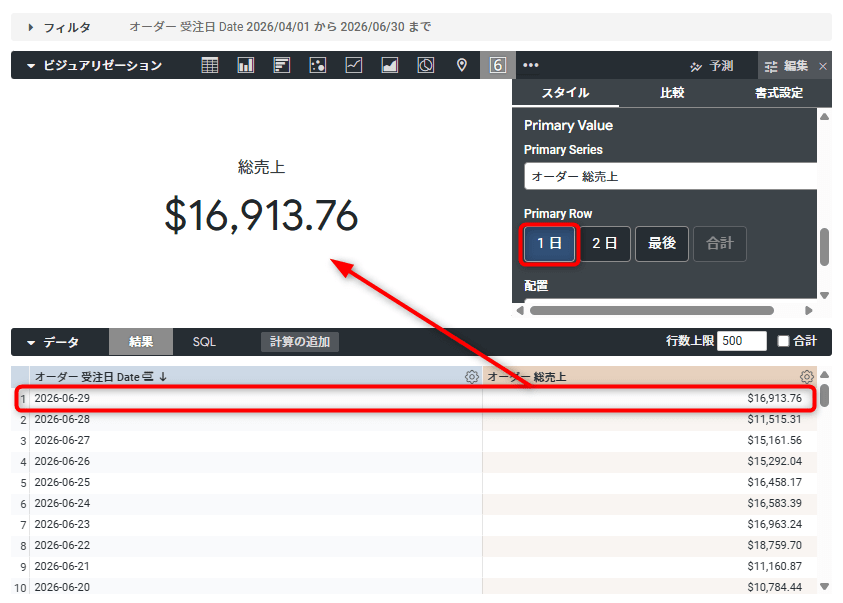Collapse the ビジュアリゼーション section
This screenshot has height=603, width=843.
coord(31,66)
